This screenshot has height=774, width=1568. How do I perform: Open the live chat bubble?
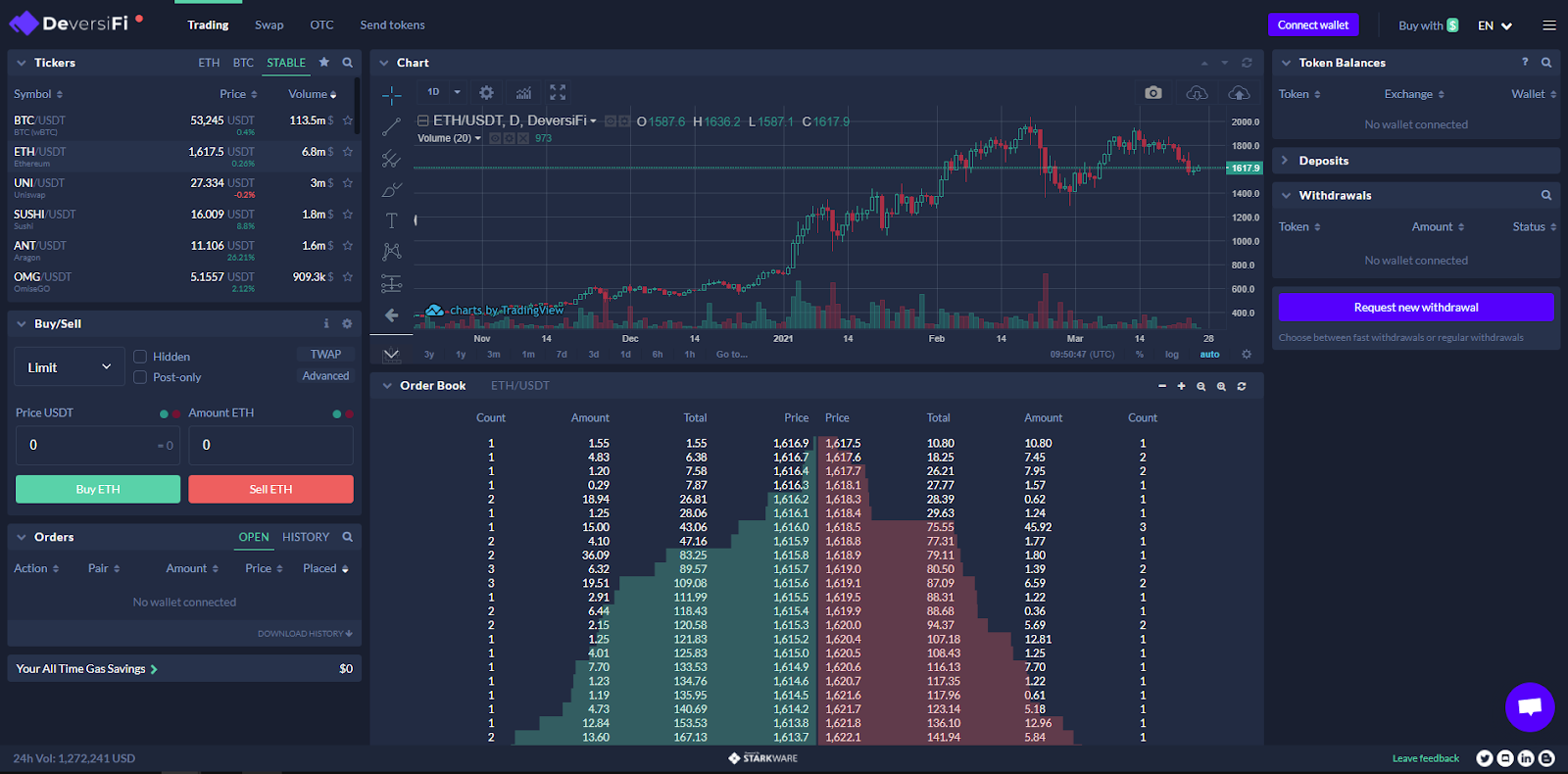pyautogui.click(x=1530, y=706)
